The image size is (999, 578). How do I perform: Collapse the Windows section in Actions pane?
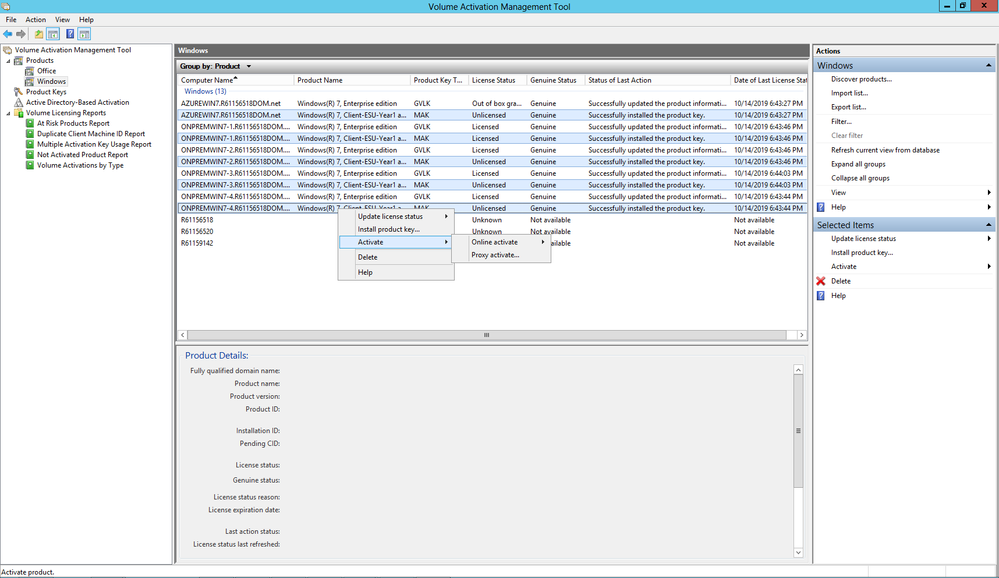click(988, 66)
